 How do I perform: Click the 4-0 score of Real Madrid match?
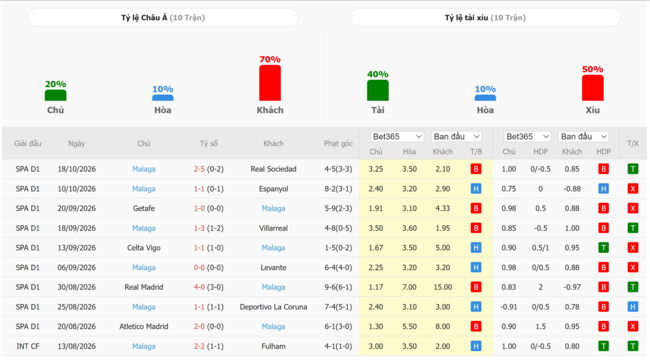(x=199, y=287)
